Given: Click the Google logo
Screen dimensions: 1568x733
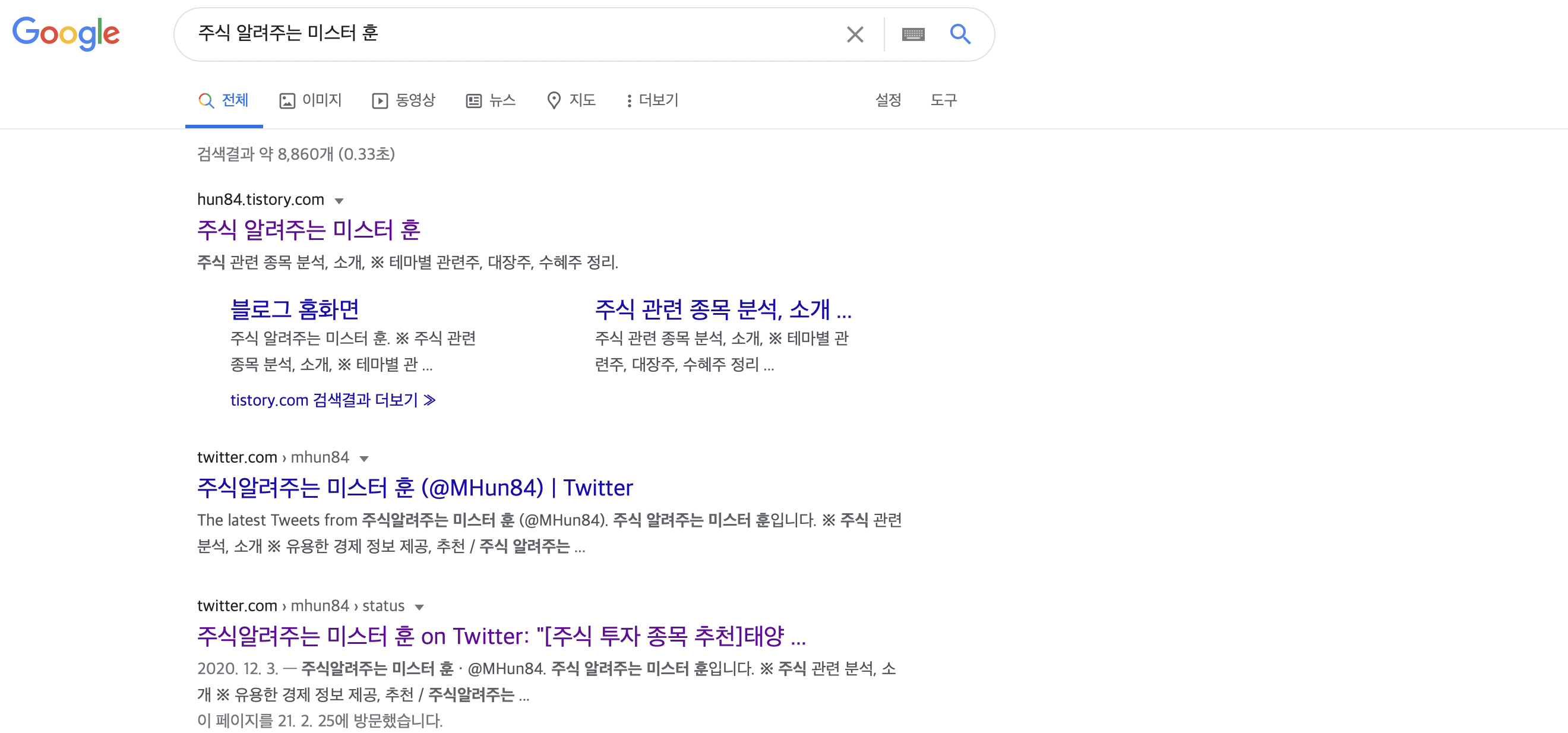Looking at the screenshot, I should [x=66, y=33].
